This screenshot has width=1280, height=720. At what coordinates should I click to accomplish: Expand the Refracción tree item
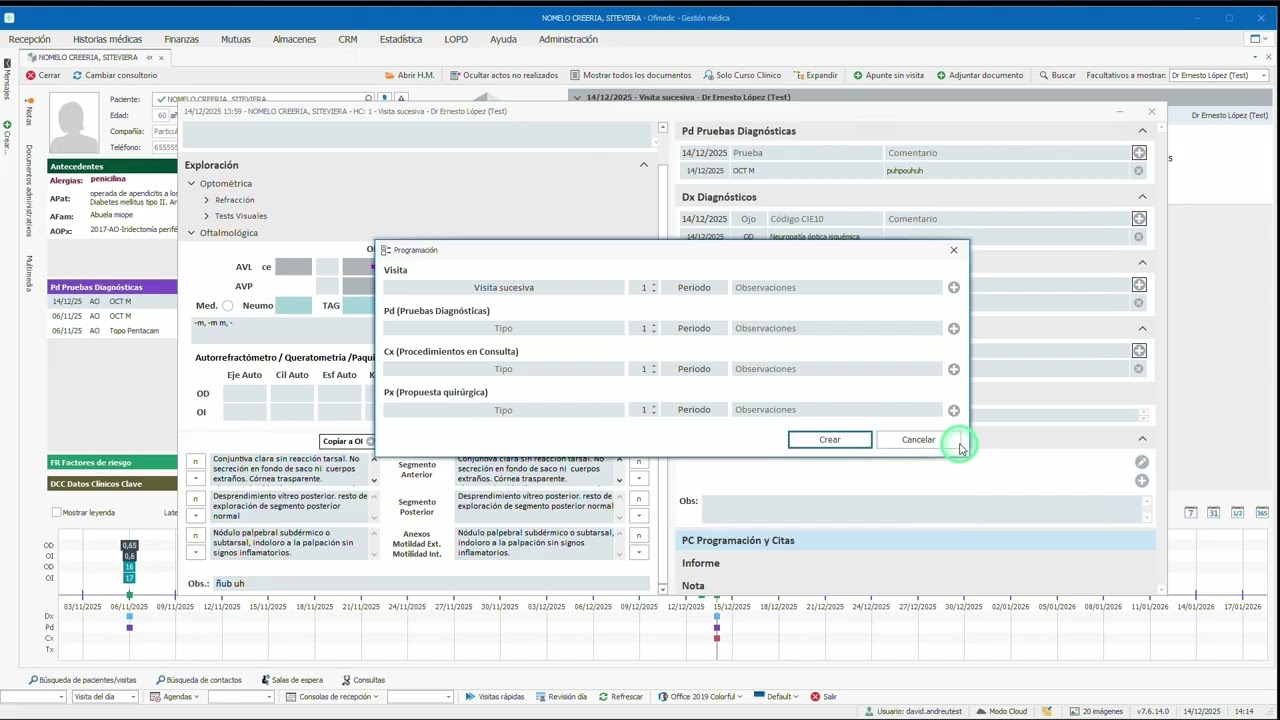206,200
